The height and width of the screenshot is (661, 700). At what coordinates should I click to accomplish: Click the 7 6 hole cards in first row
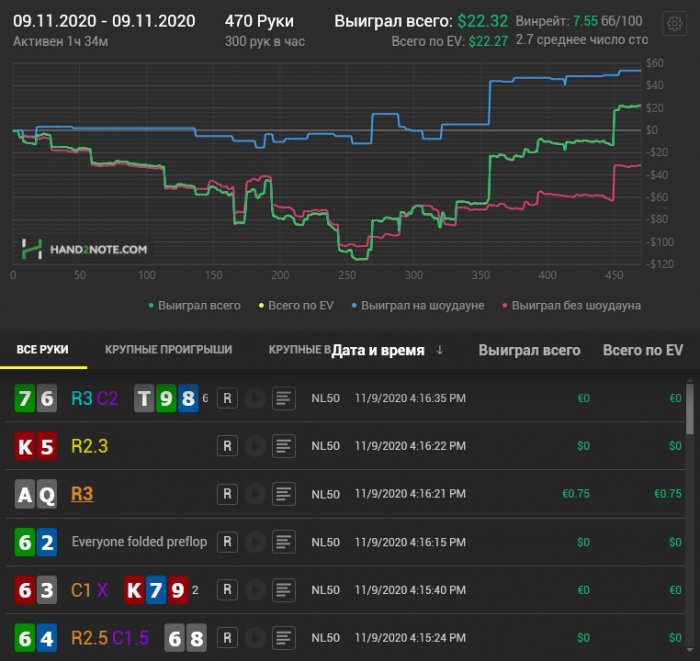point(36,398)
